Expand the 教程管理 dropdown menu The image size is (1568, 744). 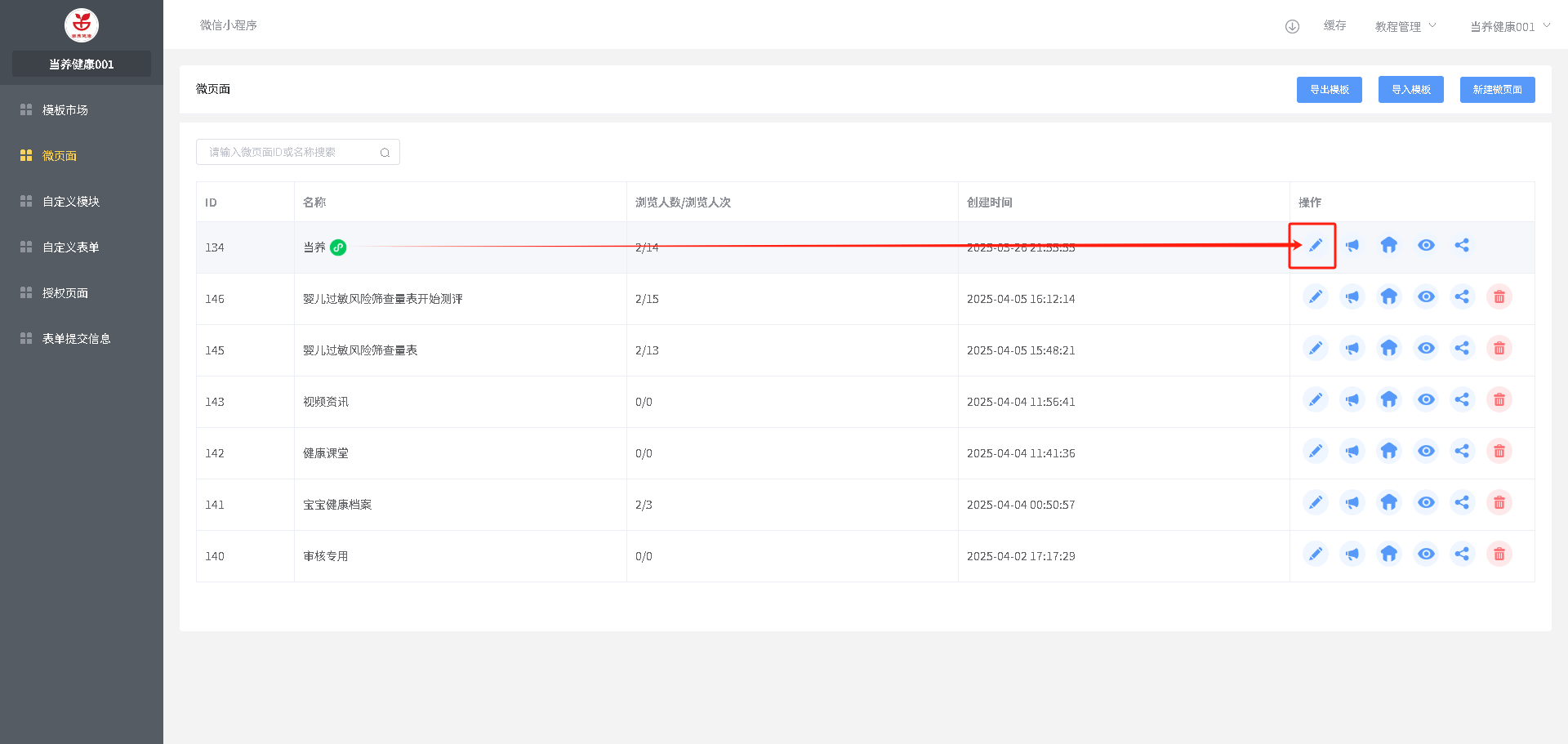click(1405, 26)
